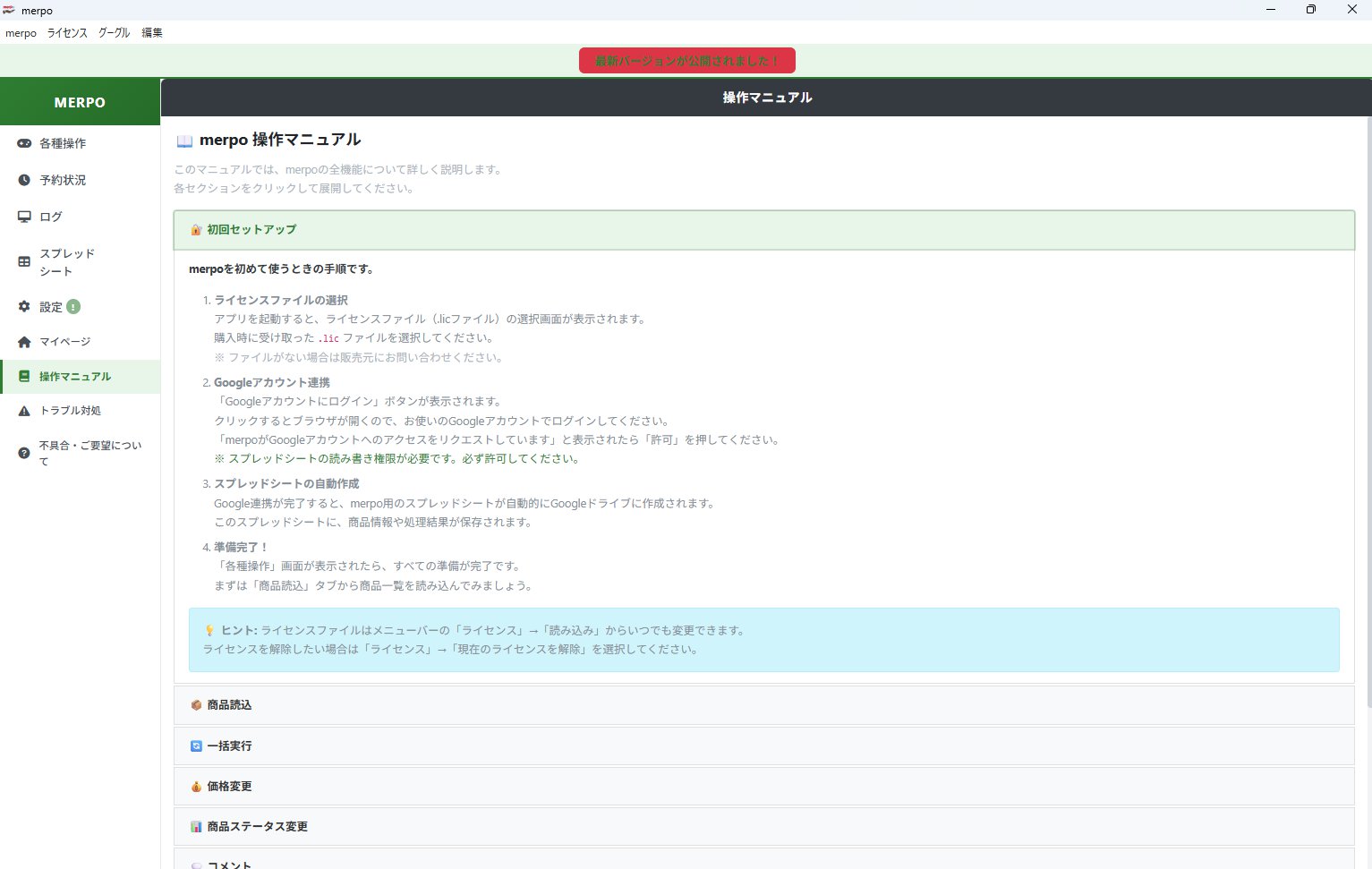Open the 編集 menu
This screenshot has width=1372, height=869.
coord(152,33)
